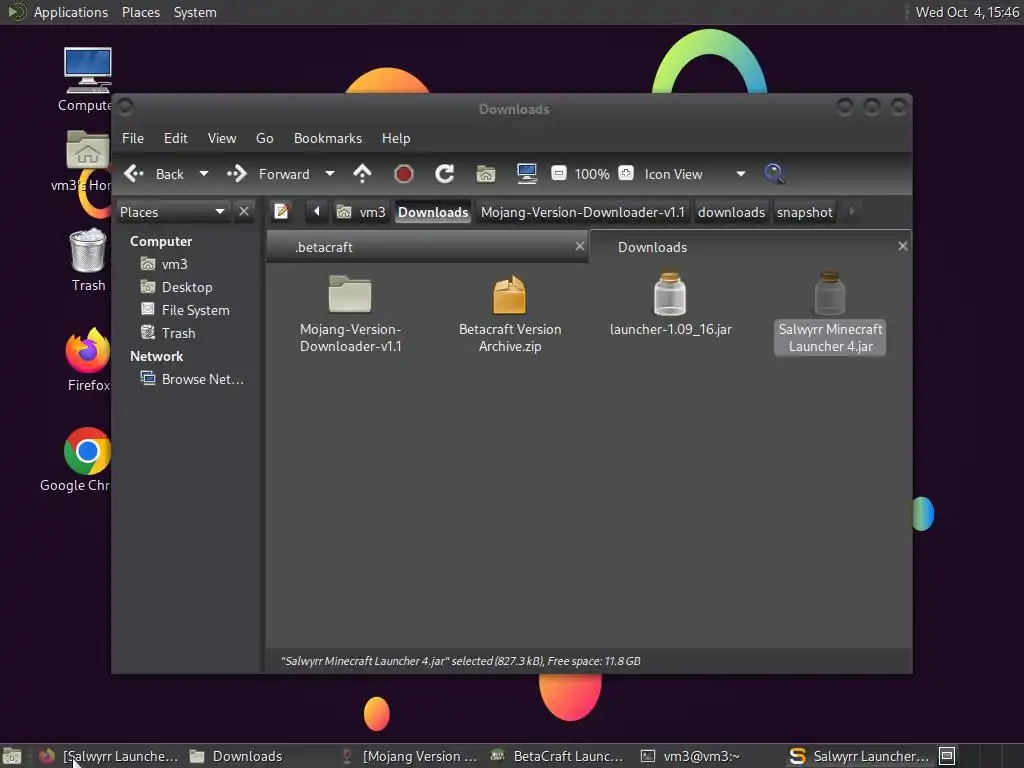Select the Betacraft Version Archive.zip file
The width and height of the screenshot is (1024, 768).
pos(509,314)
